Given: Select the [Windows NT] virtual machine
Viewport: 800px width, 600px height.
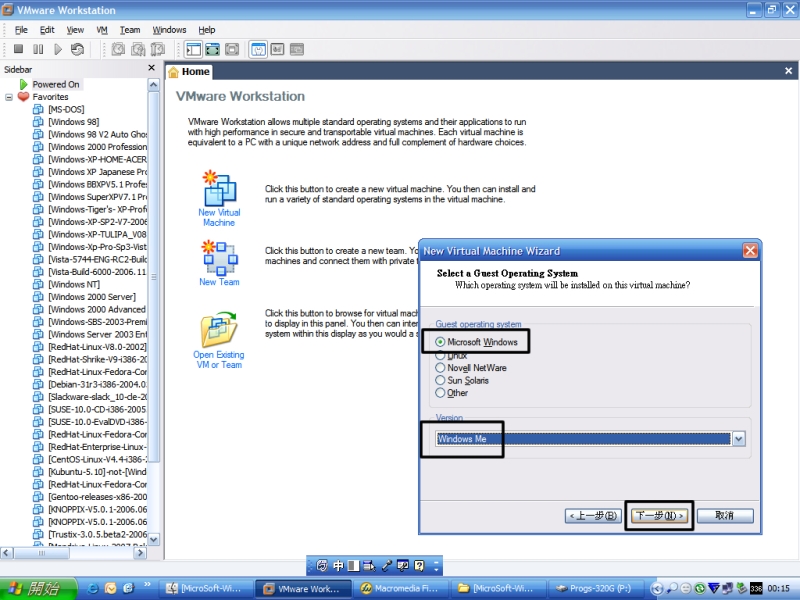Looking at the screenshot, I should [74, 284].
